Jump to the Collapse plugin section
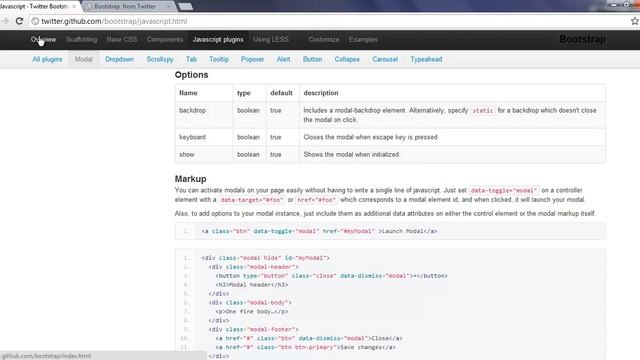The image size is (640, 360). [347, 59]
